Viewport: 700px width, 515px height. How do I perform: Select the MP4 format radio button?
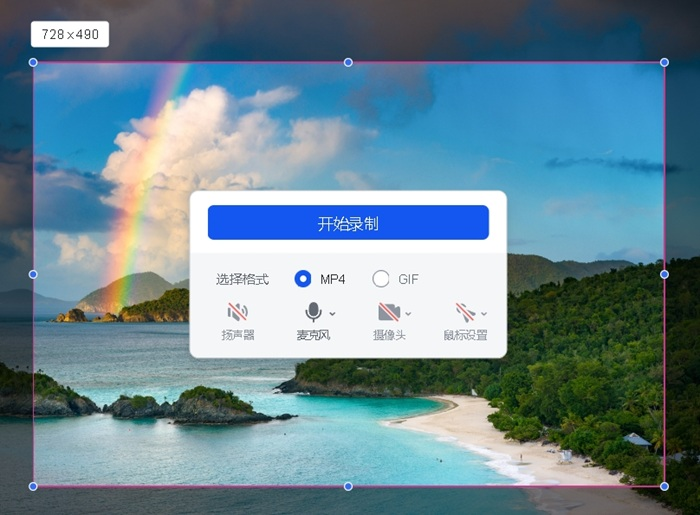click(x=303, y=279)
